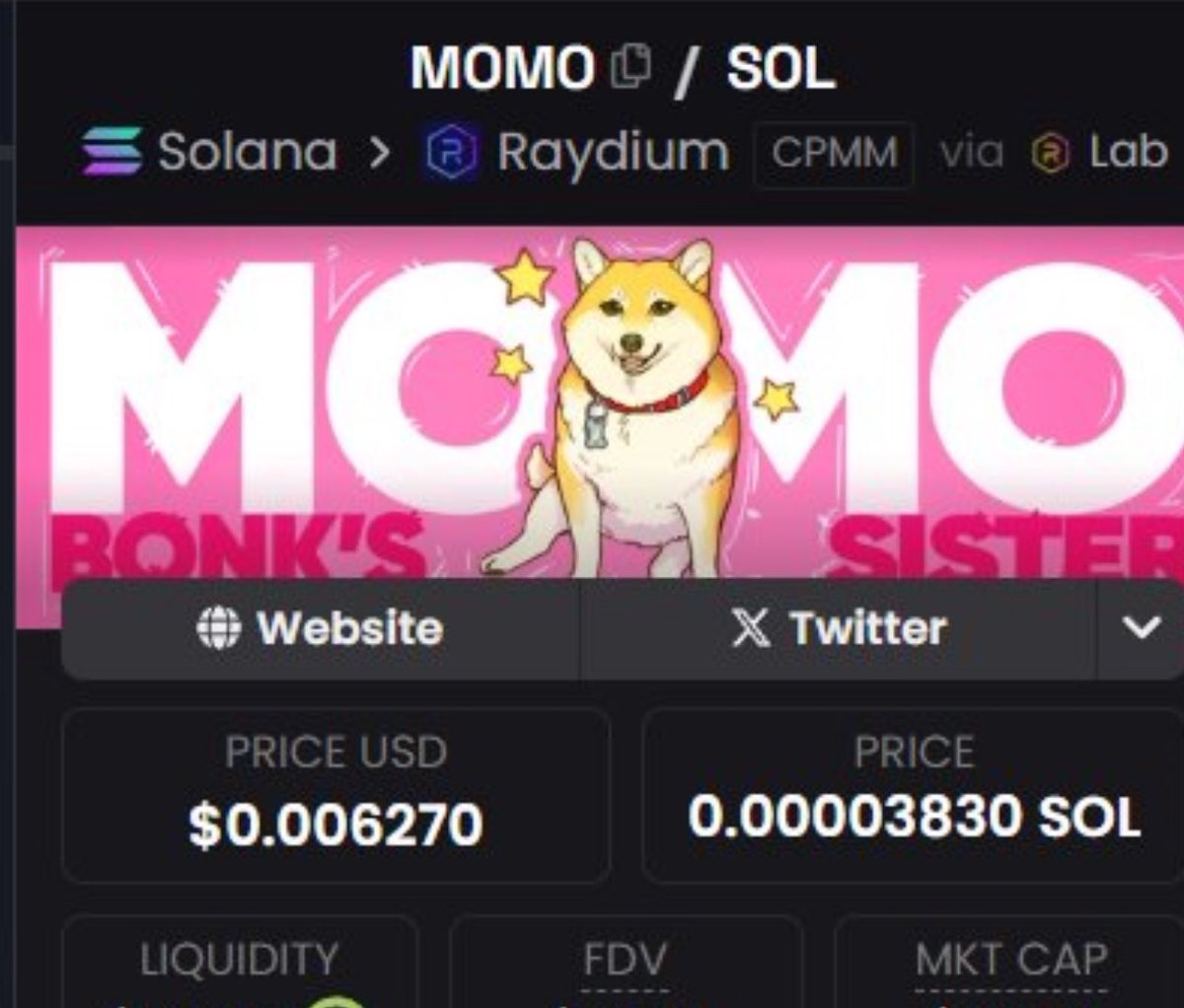The width and height of the screenshot is (1184, 1008).
Task: Click the globe icon beside Website
Action: [218, 627]
